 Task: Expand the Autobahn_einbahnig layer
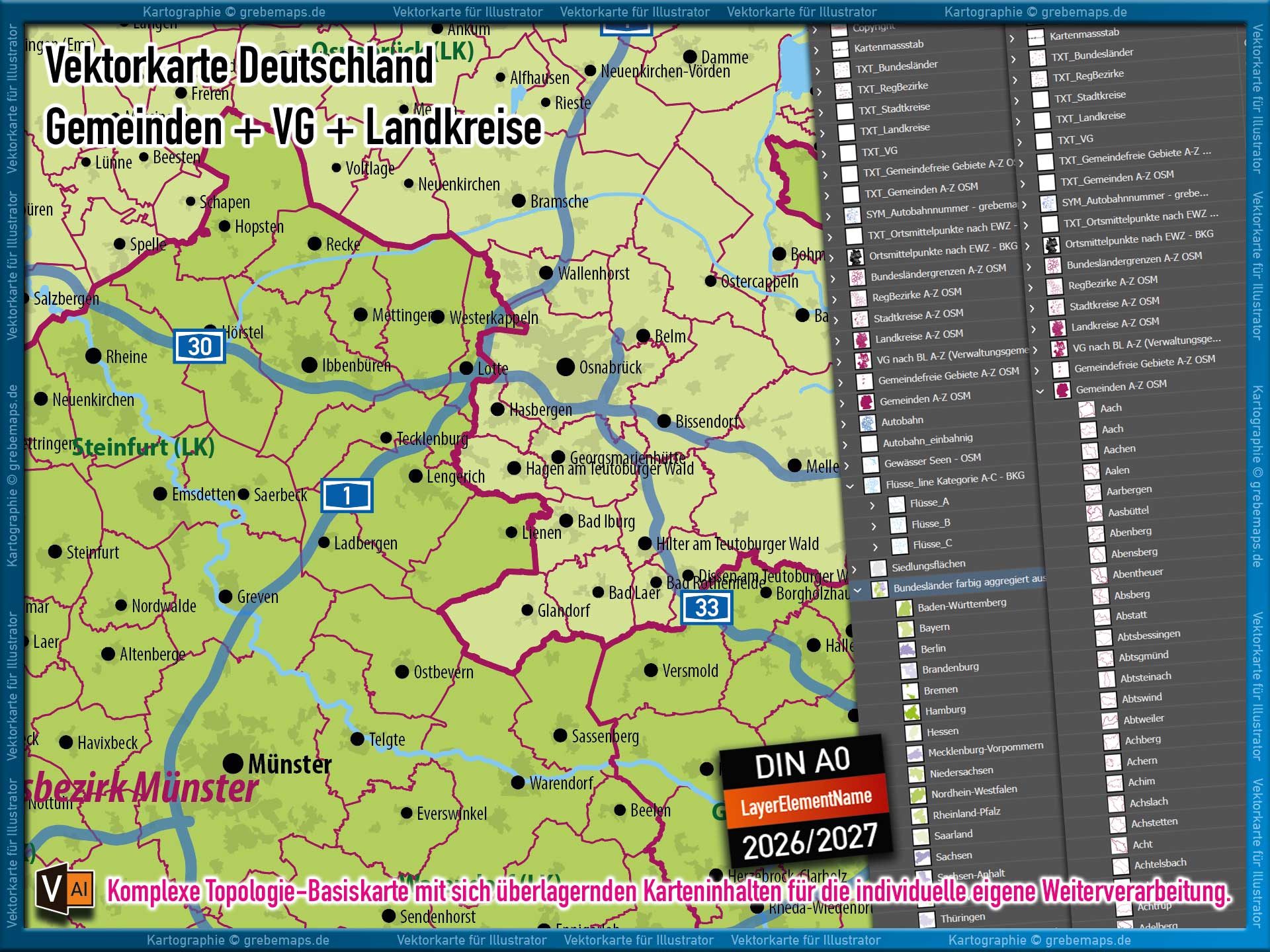[845, 445]
